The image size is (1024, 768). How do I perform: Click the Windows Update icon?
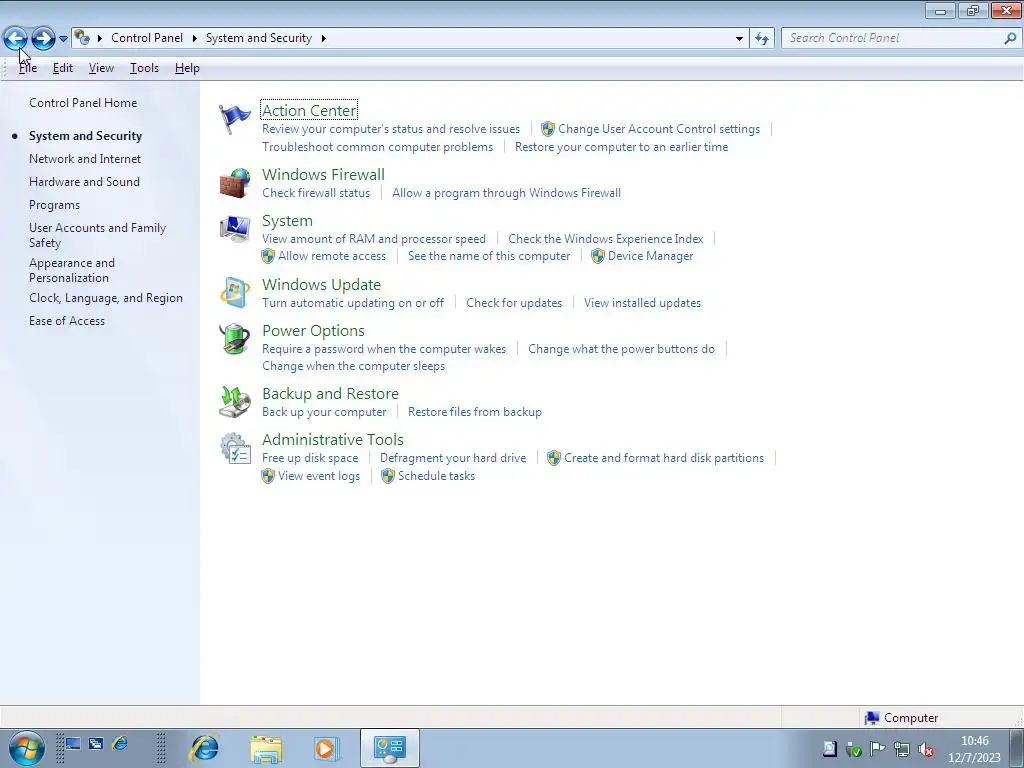pos(234,293)
